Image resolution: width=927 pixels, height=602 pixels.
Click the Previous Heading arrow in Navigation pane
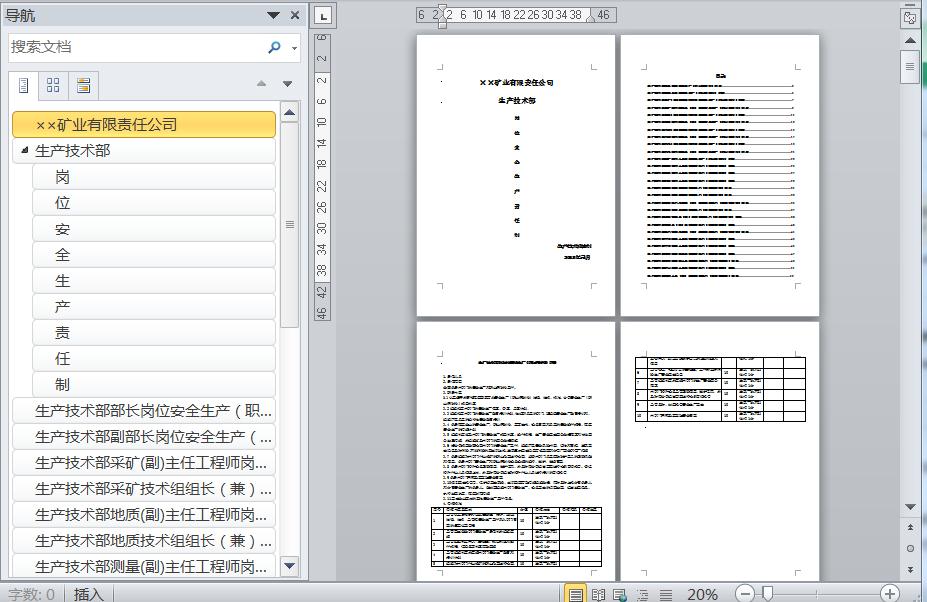[x=261, y=84]
